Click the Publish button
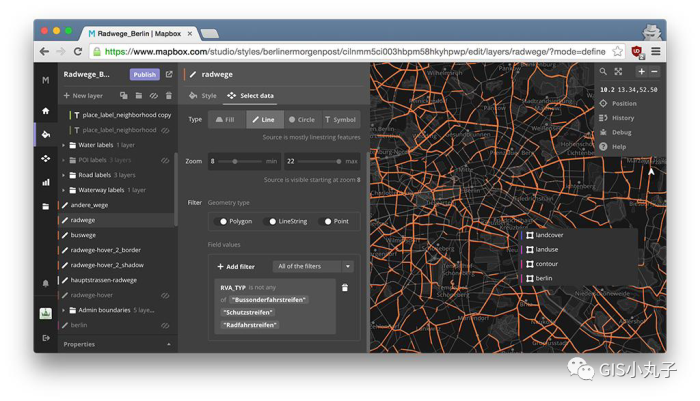The image size is (700, 401). click(144, 74)
